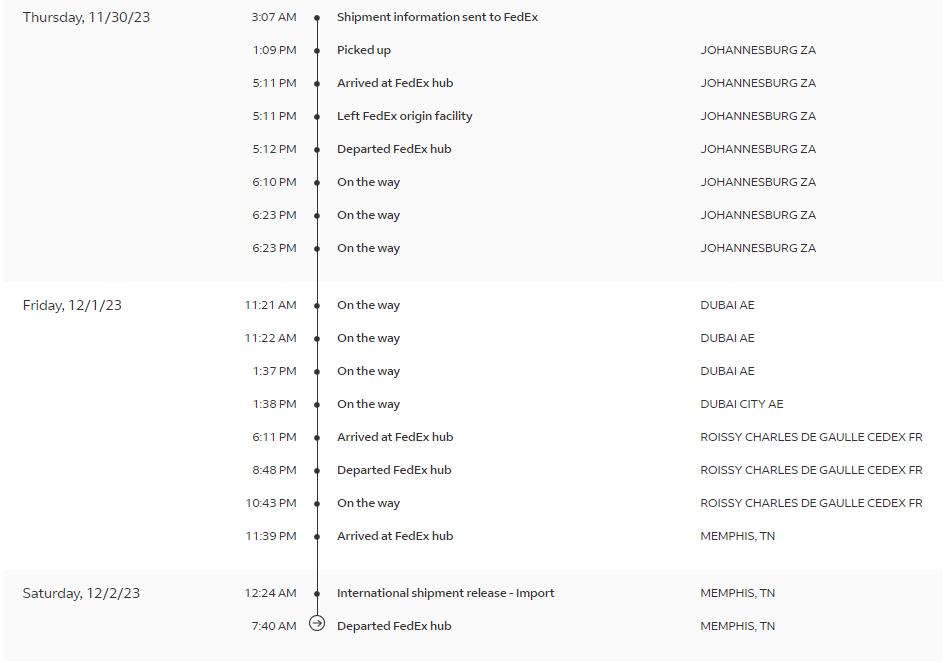Select the 12:24 AM timeline marker

point(317,594)
